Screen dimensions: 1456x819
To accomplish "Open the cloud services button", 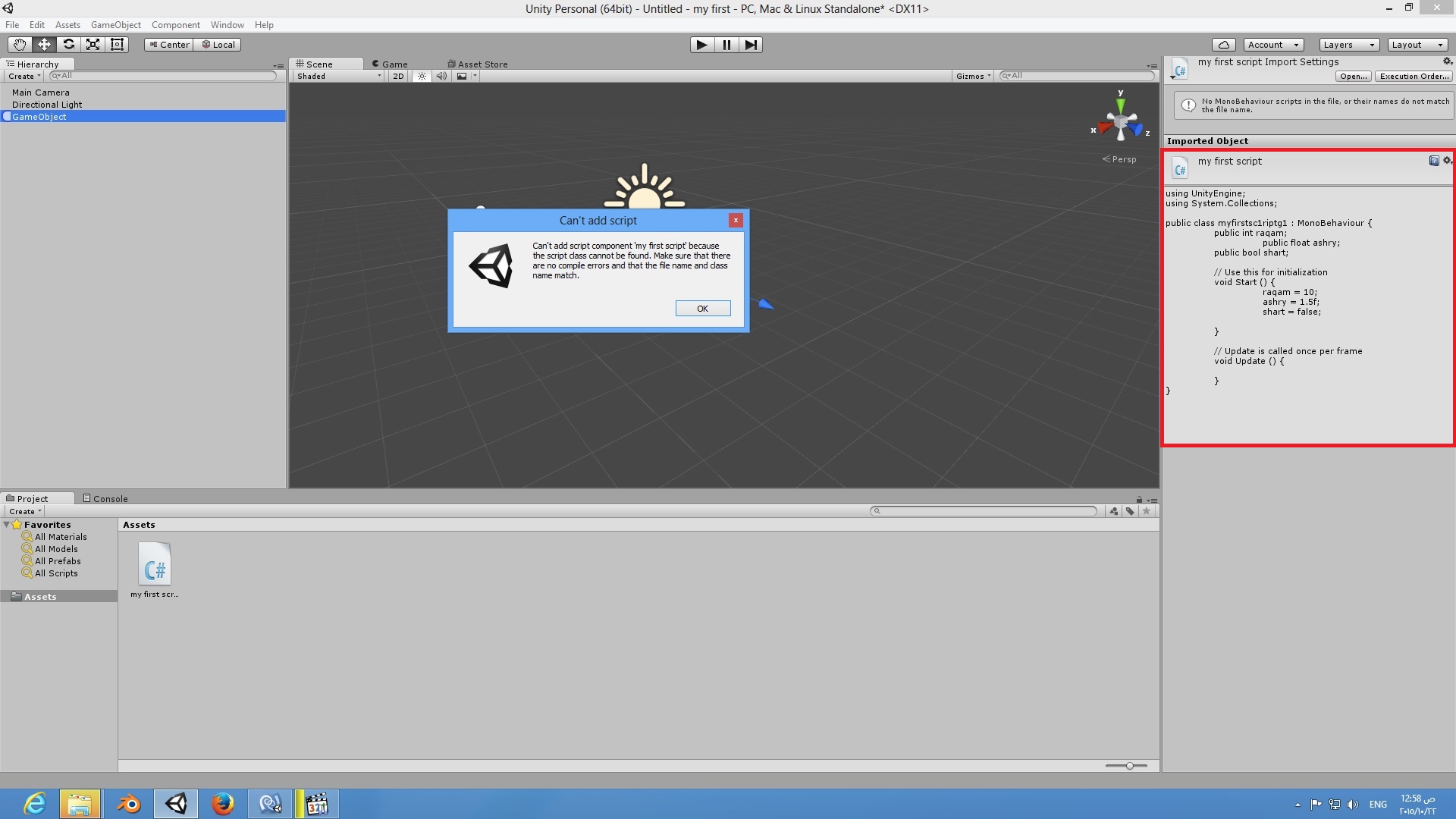I will [1224, 45].
